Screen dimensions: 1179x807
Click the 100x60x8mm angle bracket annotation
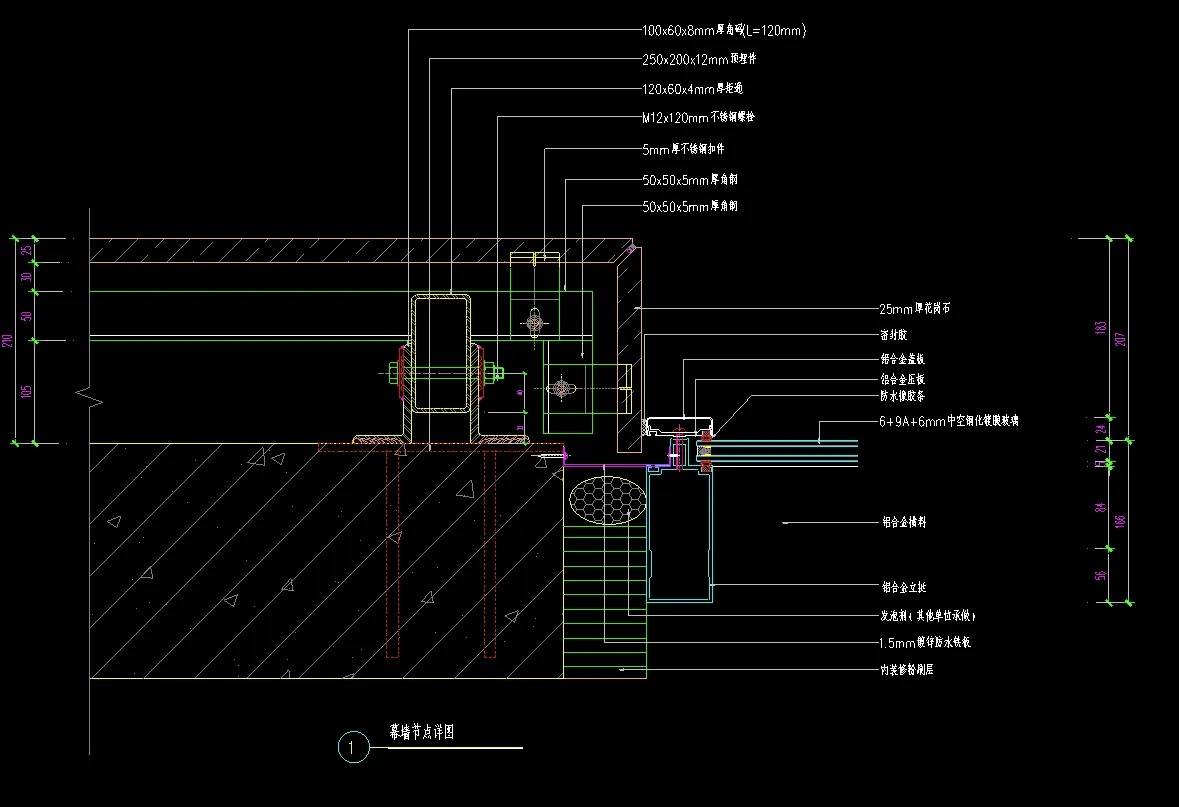coord(723,31)
